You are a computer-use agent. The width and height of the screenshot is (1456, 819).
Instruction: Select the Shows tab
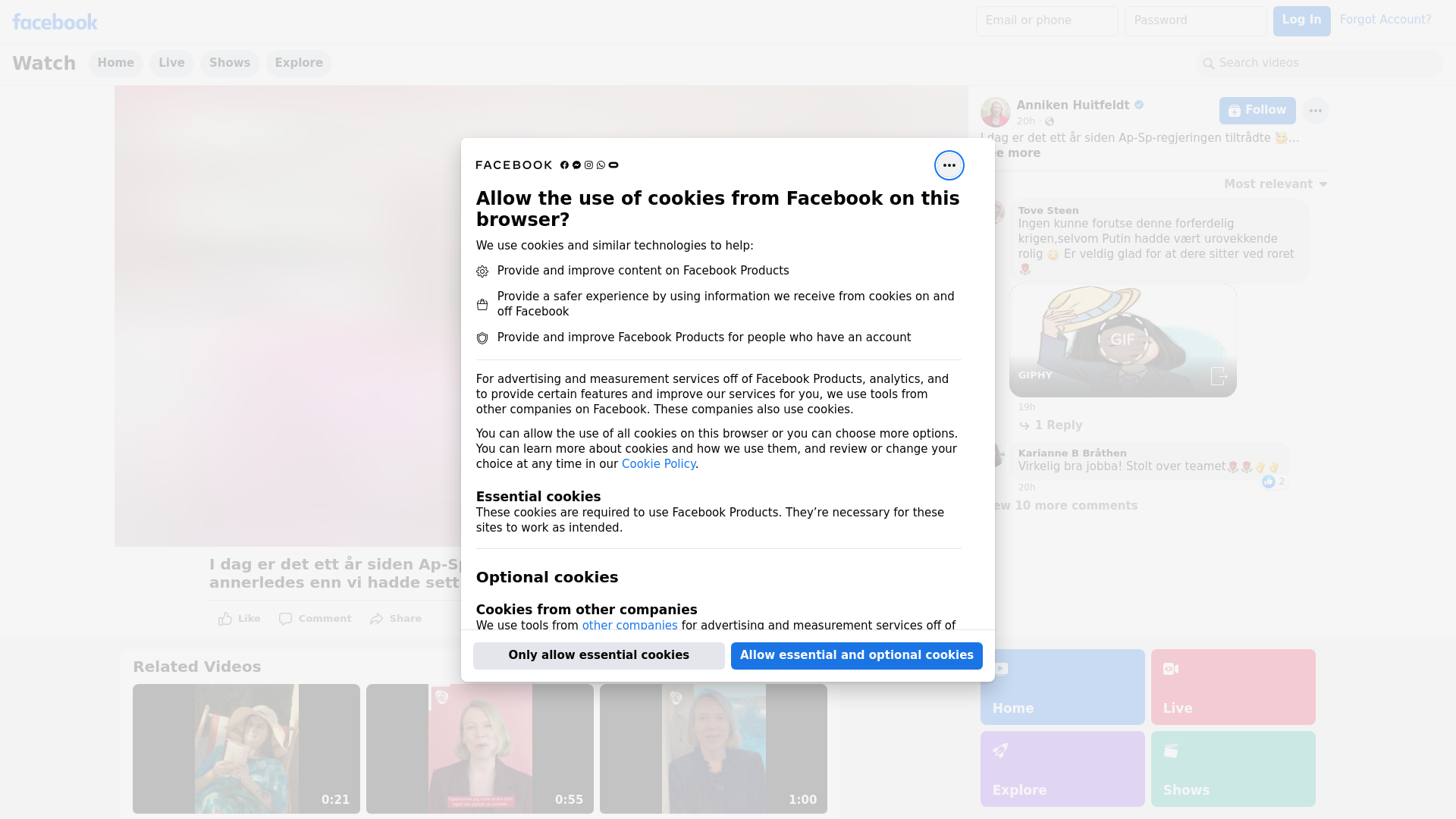point(230,63)
